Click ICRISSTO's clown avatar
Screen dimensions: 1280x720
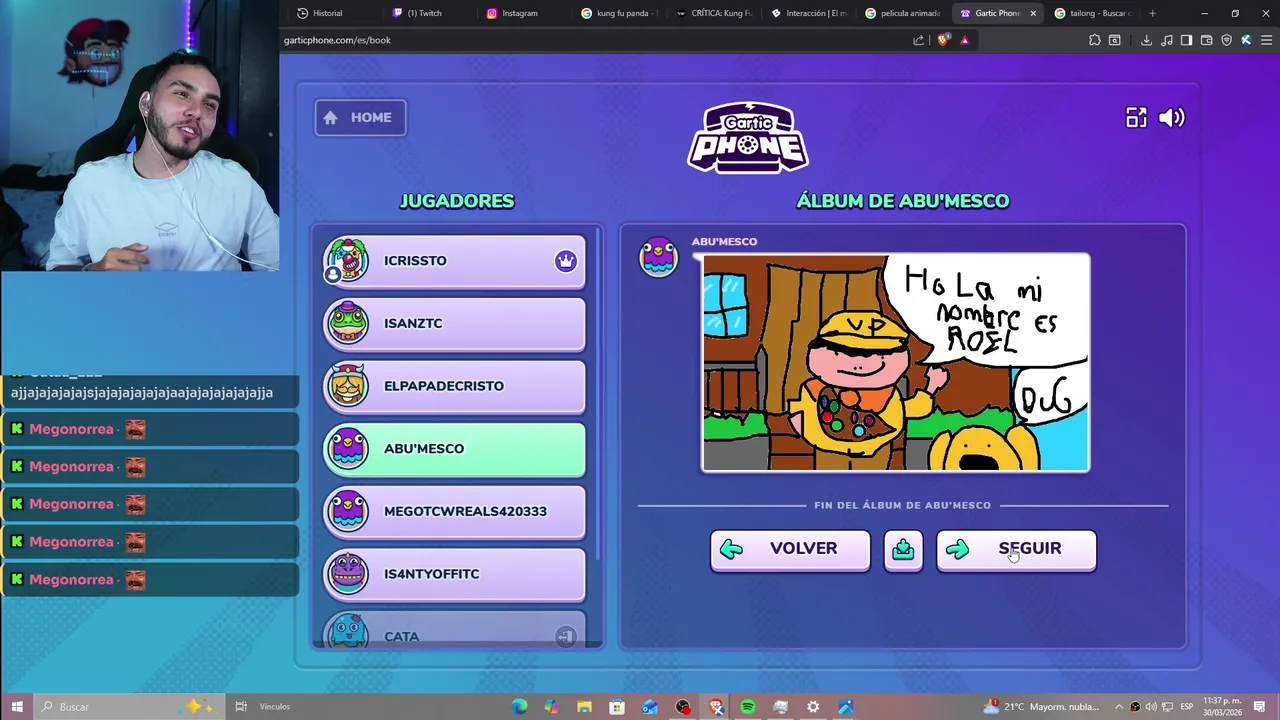tap(348, 261)
